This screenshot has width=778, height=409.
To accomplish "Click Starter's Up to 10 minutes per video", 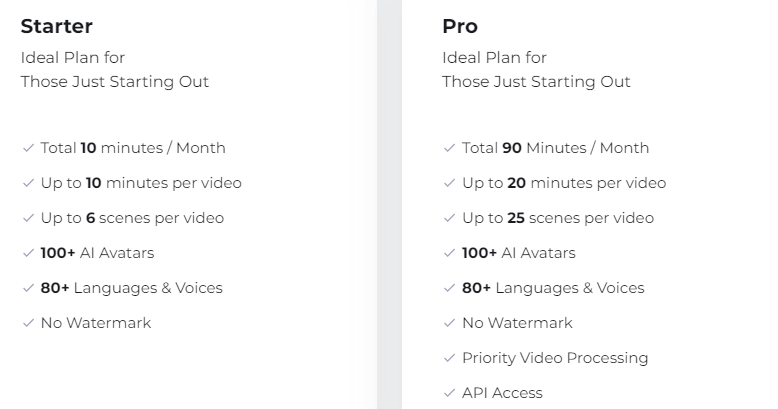I will [x=141, y=183].
